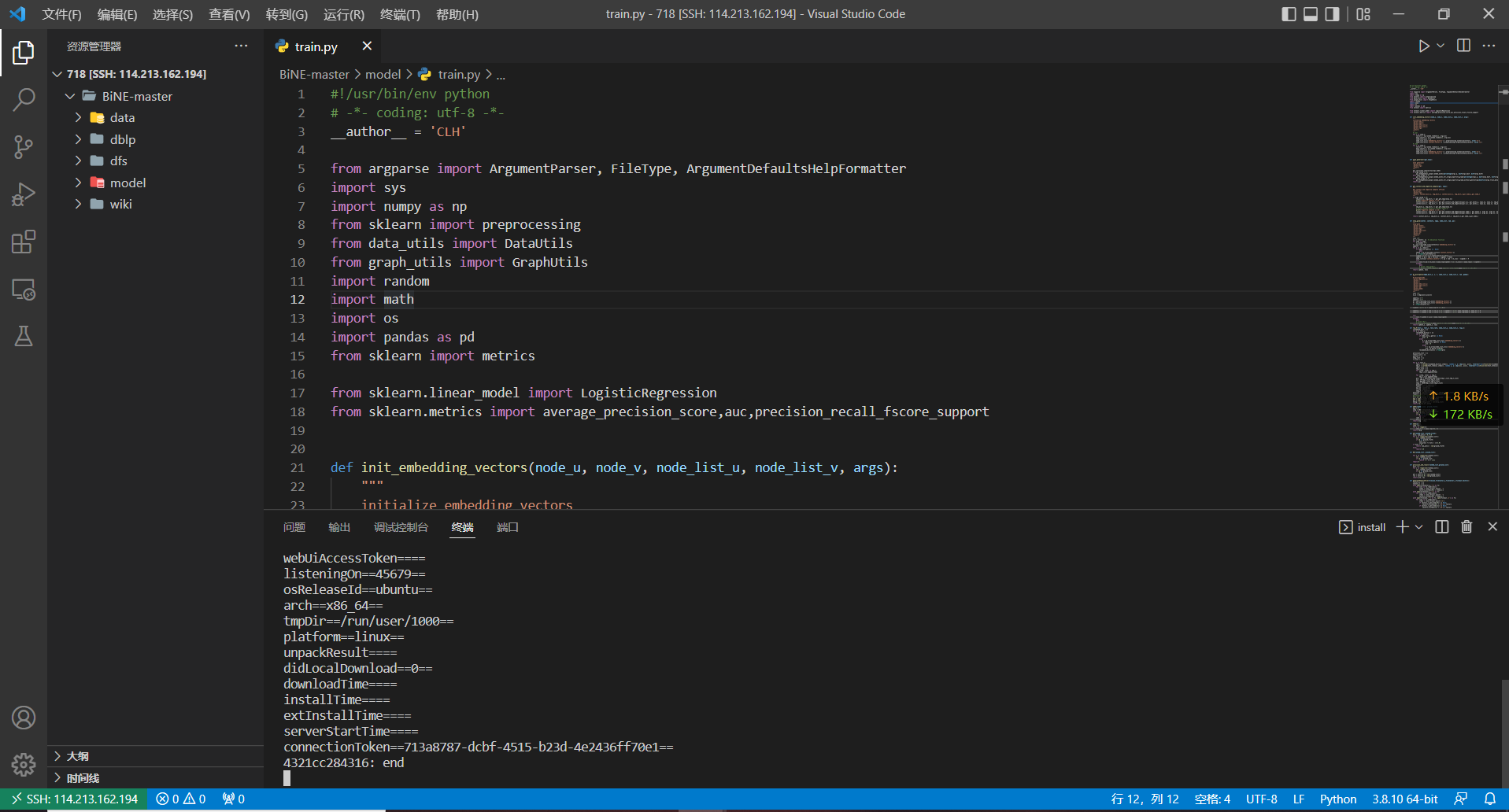The image size is (1509, 812).
Task: Open forwarded ports status item
Action: (234, 799)
